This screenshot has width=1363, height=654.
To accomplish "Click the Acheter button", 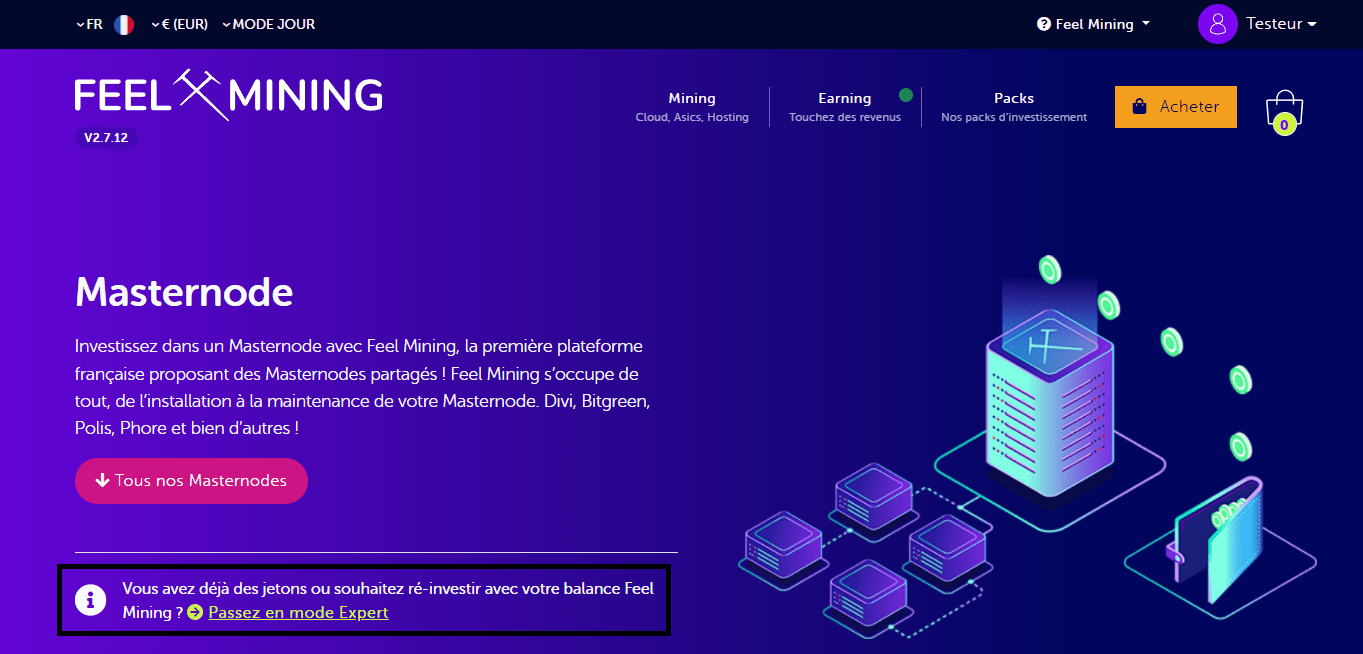I will pos(1176,106).
